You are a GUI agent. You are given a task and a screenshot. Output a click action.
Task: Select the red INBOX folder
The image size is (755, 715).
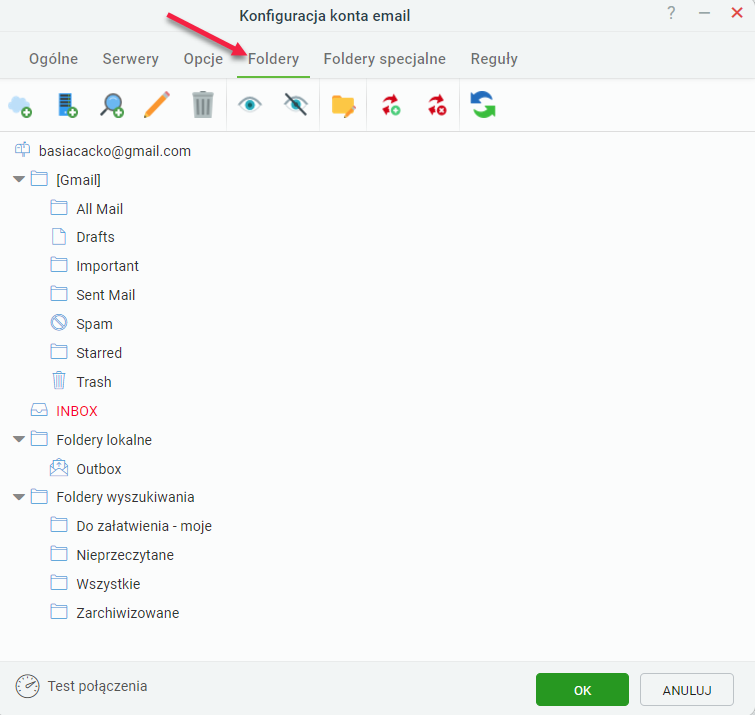tap(77, 411)
